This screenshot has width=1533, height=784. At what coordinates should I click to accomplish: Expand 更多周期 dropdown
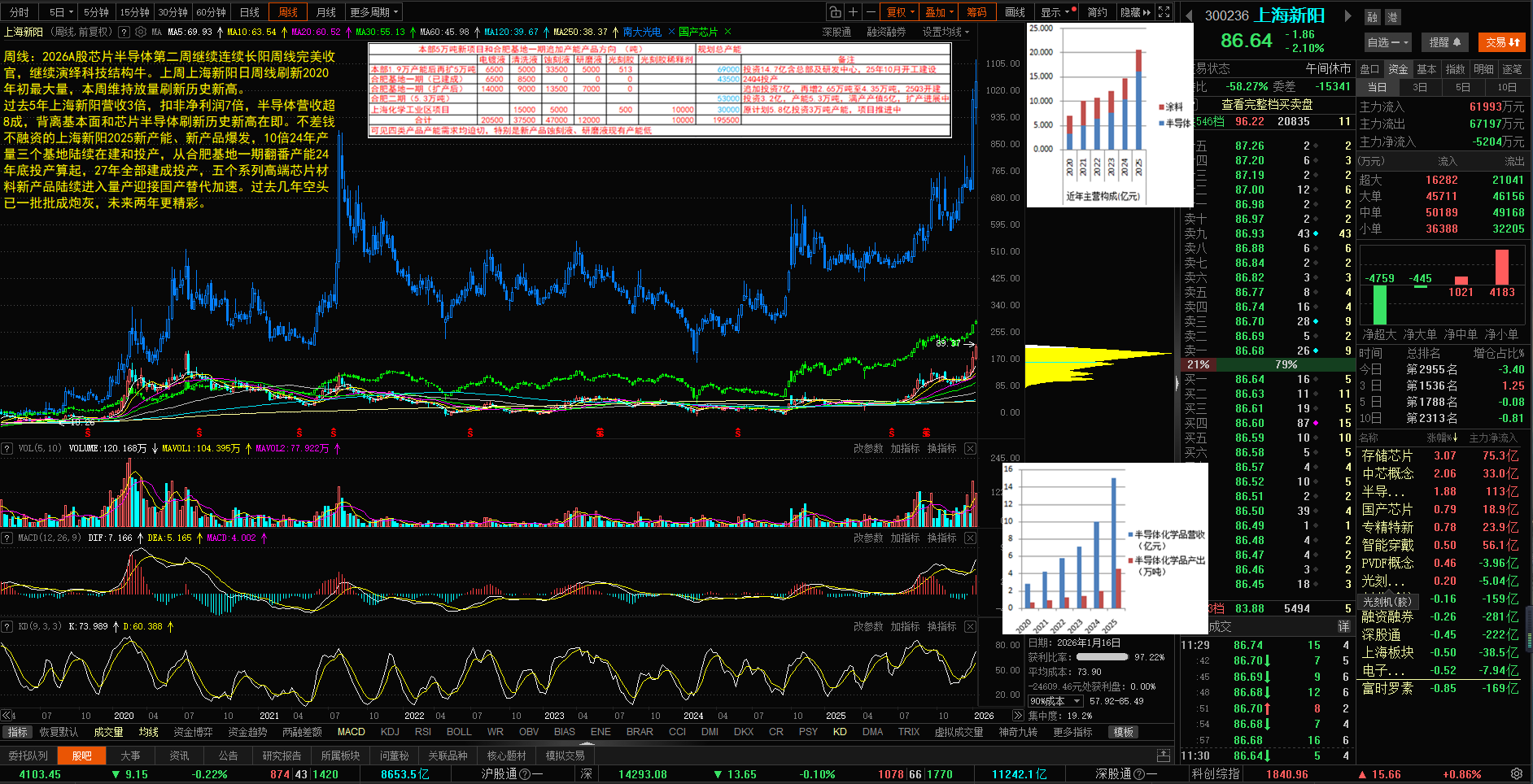[x=374, y=12]
